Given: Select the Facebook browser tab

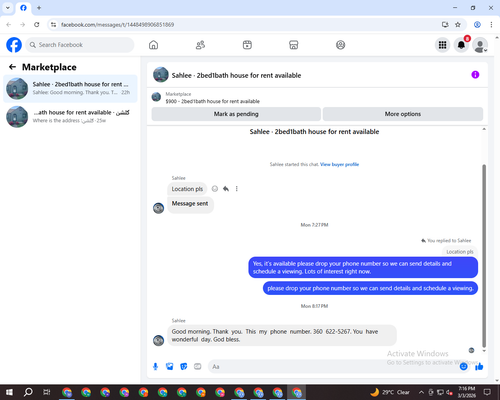Looking at the screenshot, I should [x=23, y=8].
